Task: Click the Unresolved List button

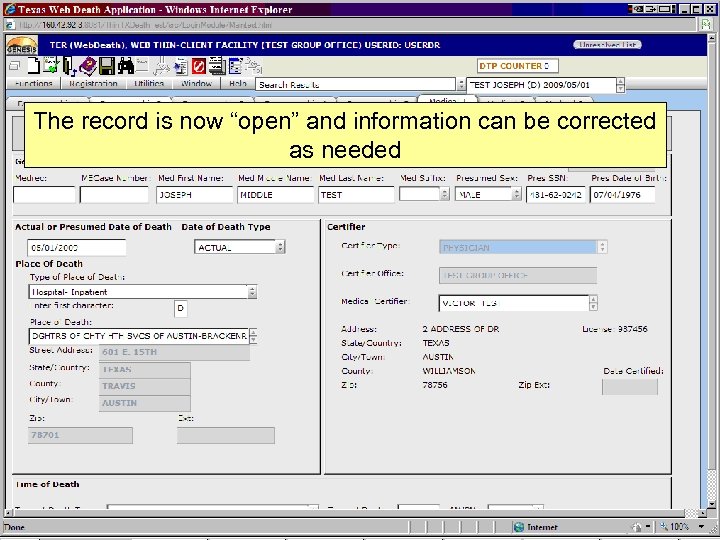Action: tap(608, 45)
